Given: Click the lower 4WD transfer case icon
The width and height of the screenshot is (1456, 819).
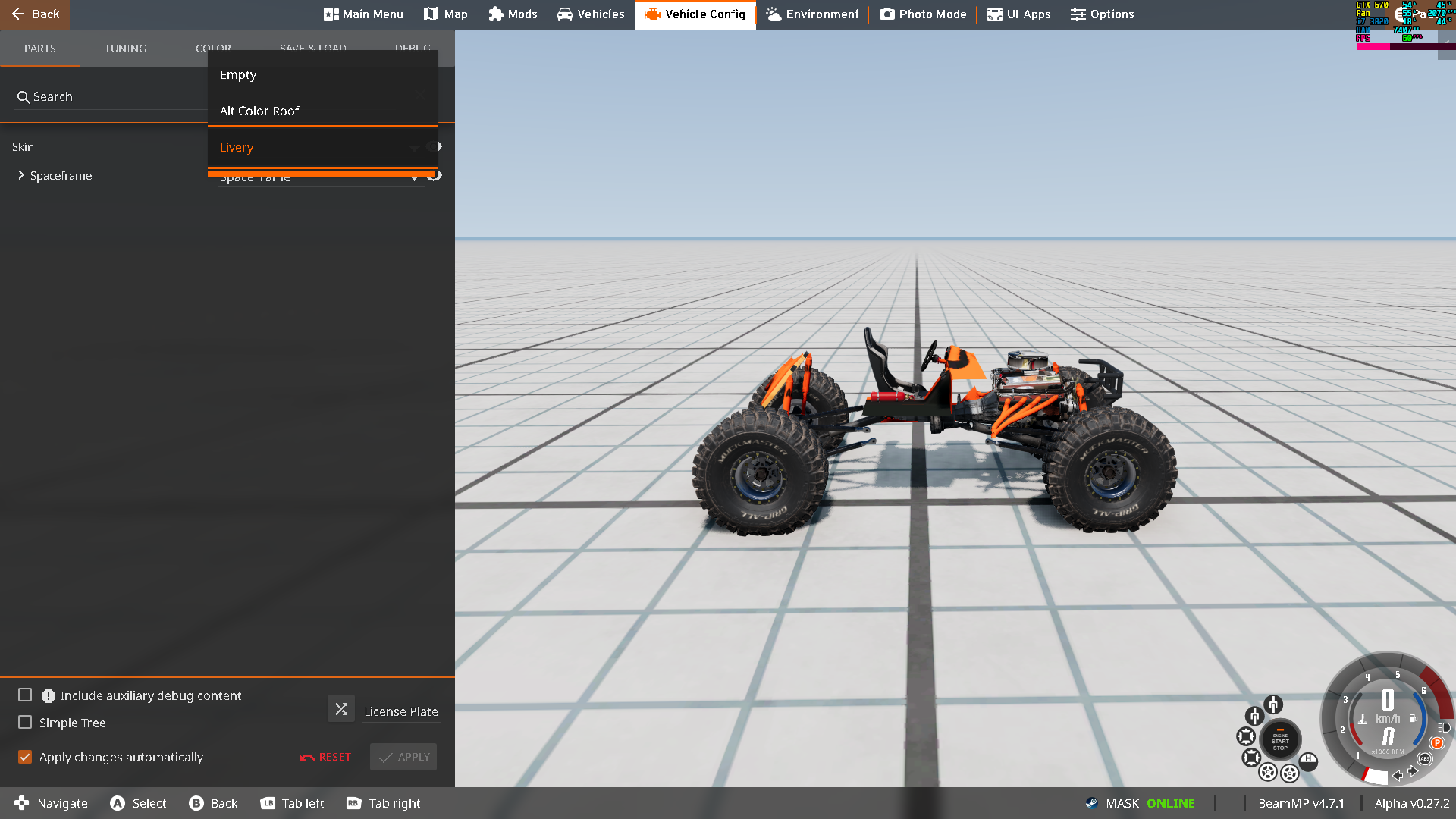Looking at the screenshot, I should point(1255,716).
